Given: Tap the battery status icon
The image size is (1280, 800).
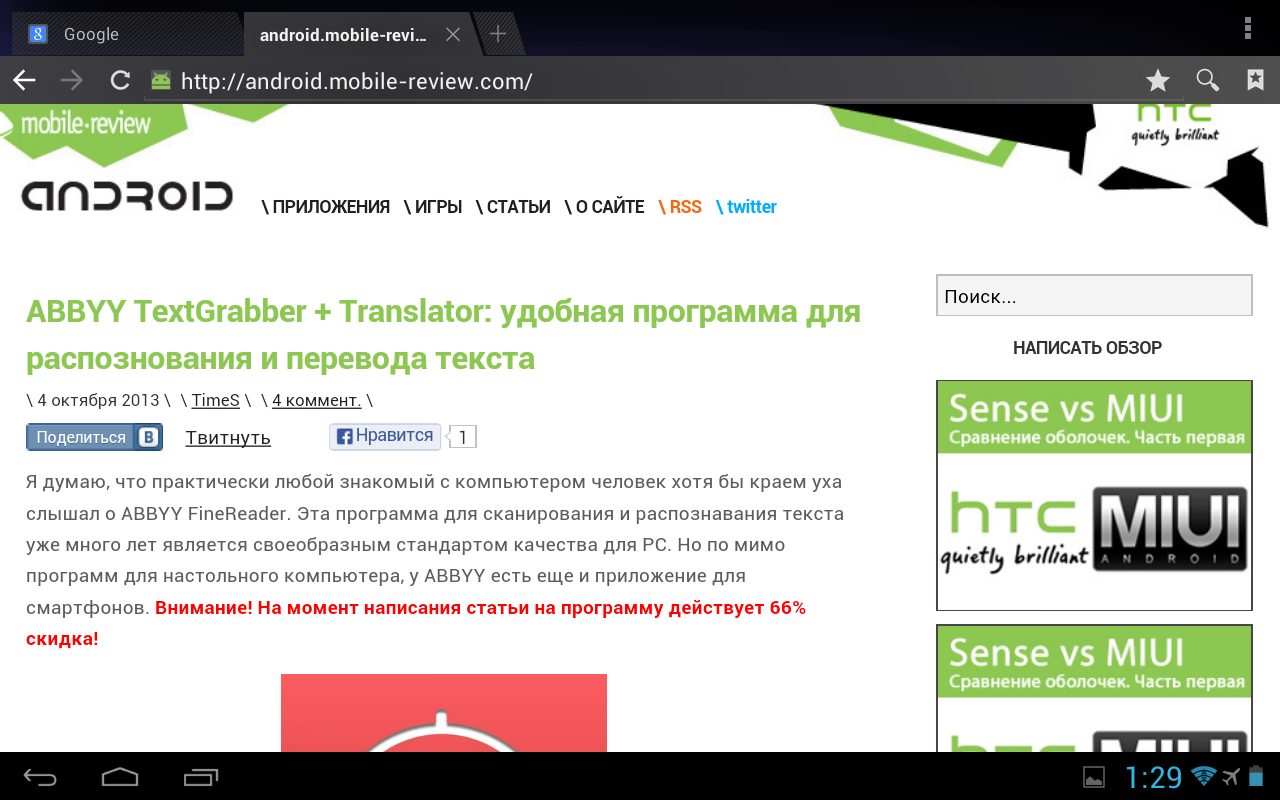Looking at the screenshot, I should point(1256,776).
